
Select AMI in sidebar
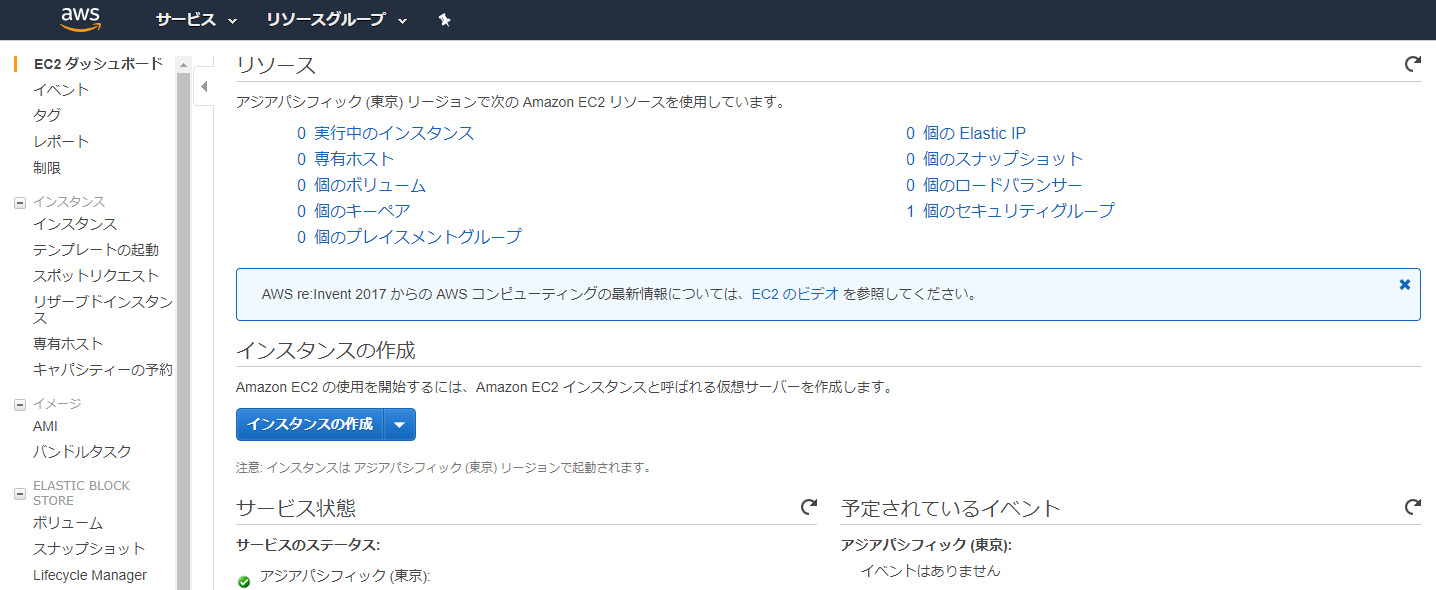point(45,426)
